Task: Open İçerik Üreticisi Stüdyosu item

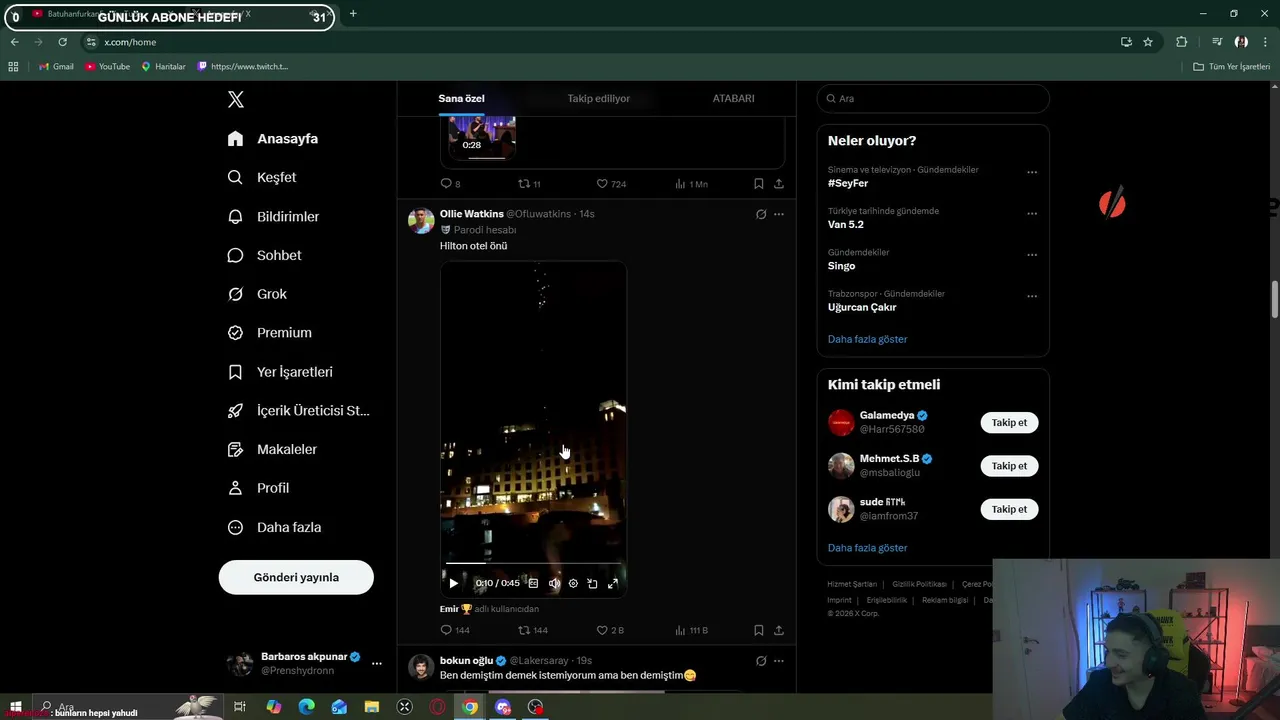Action: click(x=298, y=411)
